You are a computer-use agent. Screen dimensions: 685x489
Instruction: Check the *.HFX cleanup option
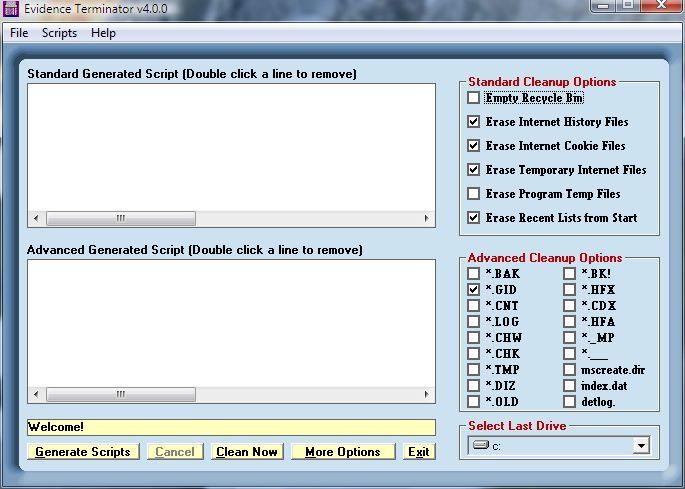(569, 289)
